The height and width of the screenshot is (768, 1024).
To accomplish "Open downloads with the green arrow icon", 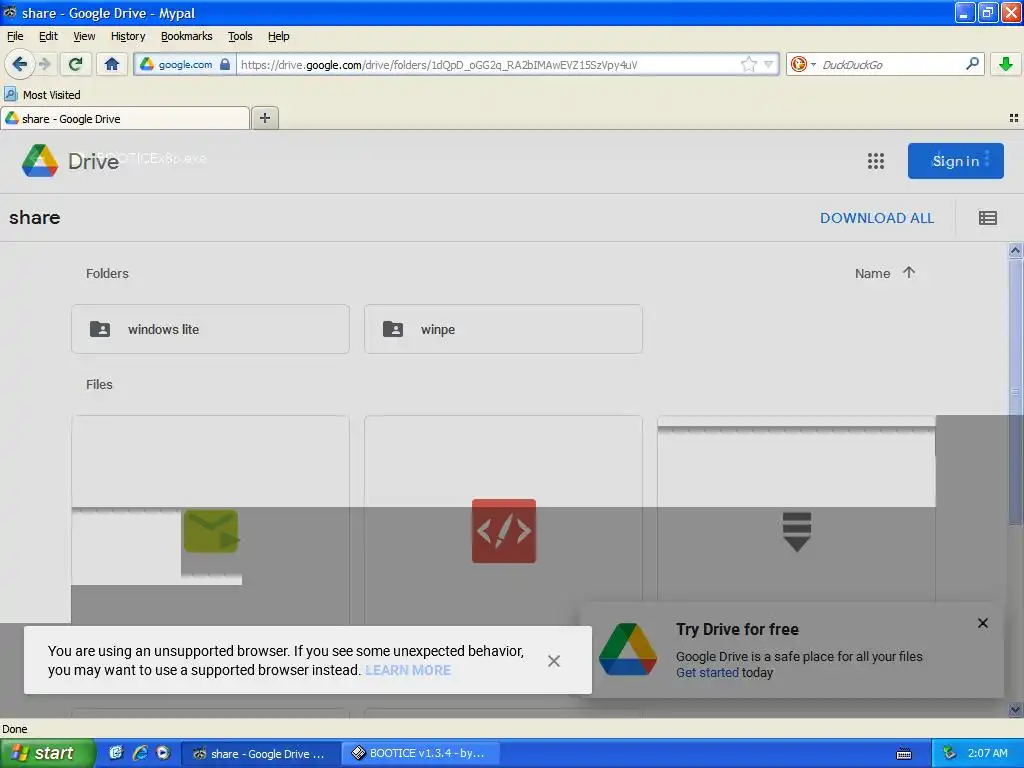I will (x=1006, y=64).
